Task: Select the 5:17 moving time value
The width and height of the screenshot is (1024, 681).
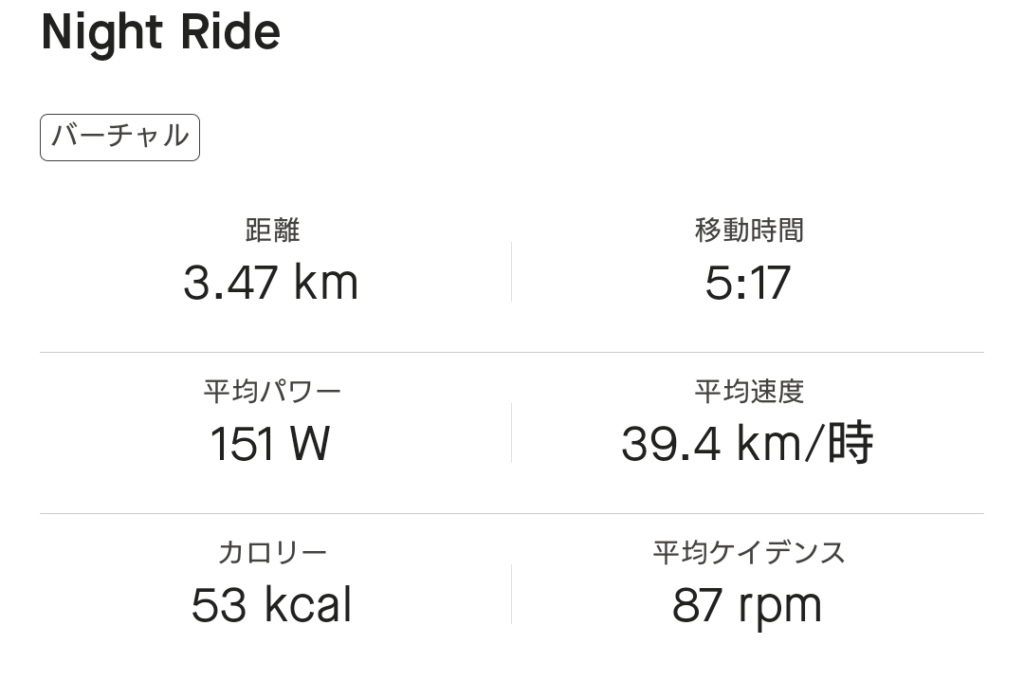Action: [x=747, y=283]
